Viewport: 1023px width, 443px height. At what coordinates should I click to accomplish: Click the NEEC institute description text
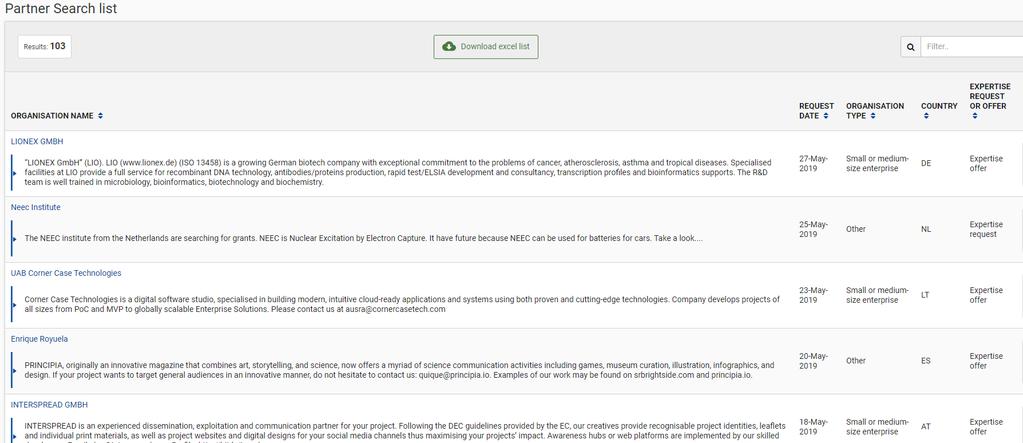pyautogui.click(x=363, y=239)
